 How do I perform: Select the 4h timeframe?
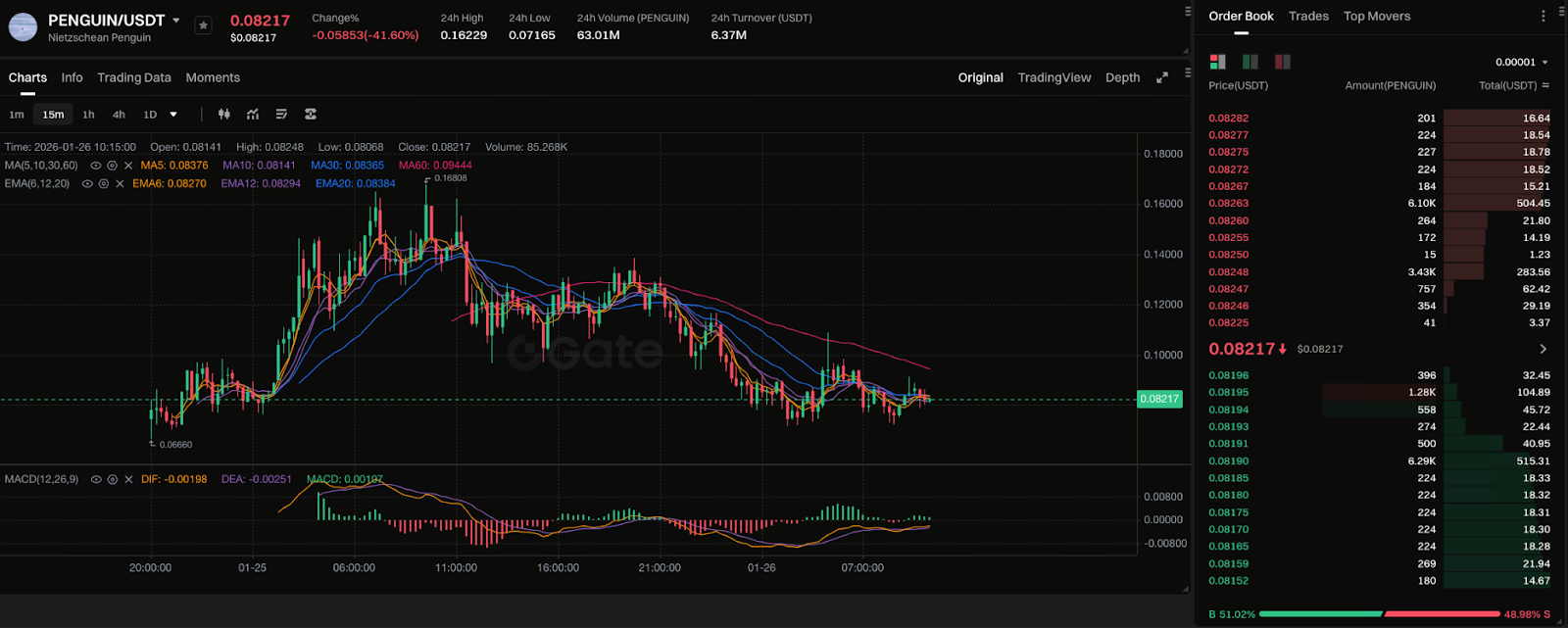coord(119,115)
